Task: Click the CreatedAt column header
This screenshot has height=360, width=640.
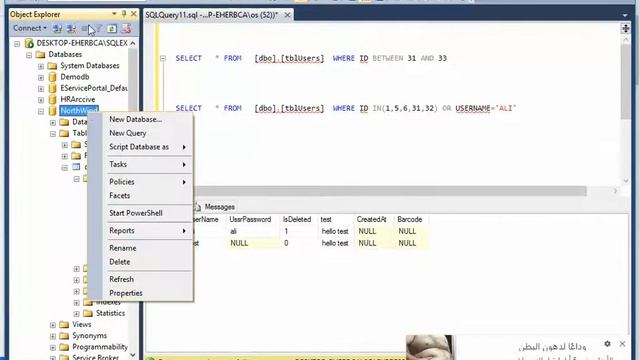Action: coord(371,220)
